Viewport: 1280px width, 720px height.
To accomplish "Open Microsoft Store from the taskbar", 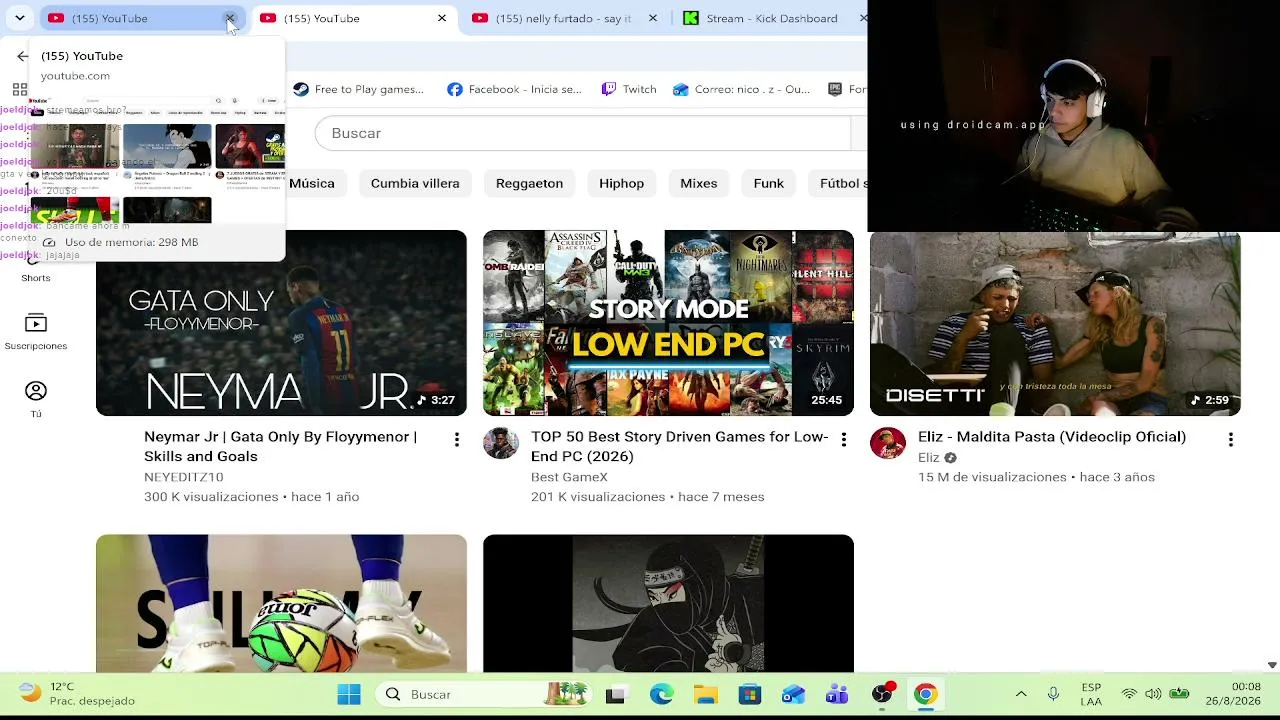I will [x=750, y=694].
